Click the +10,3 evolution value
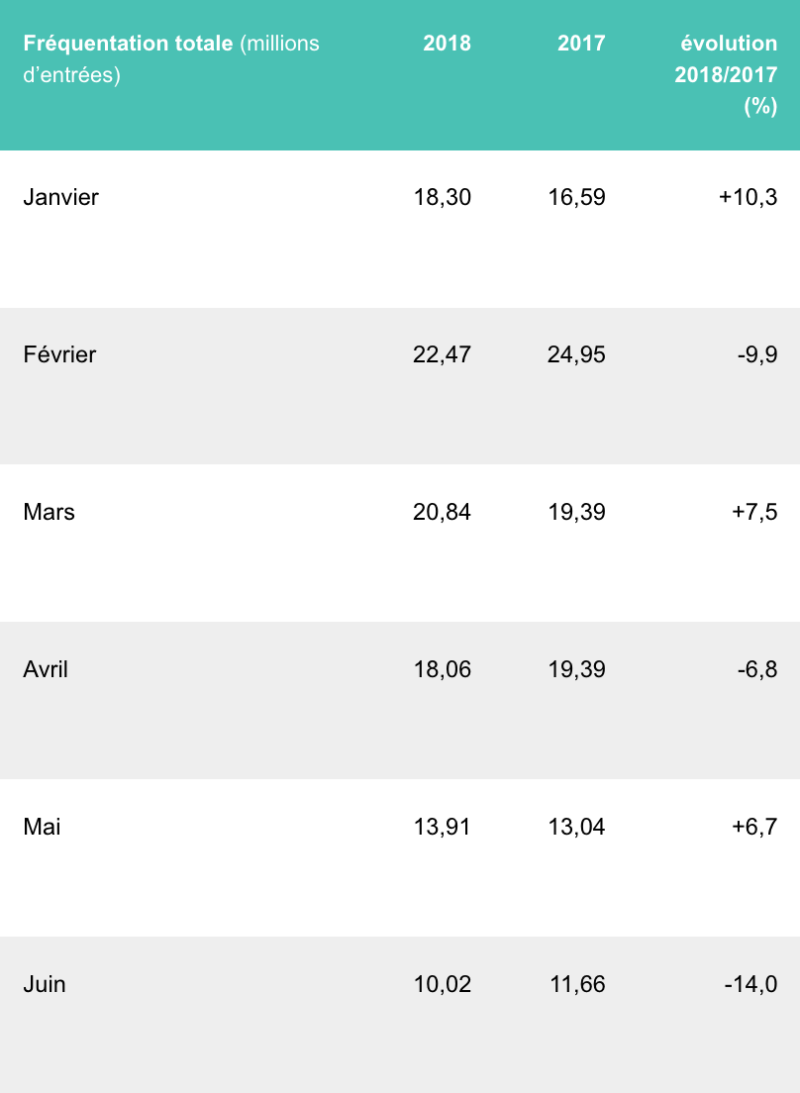Viewport: 800px width, 1093px height. 748,197
